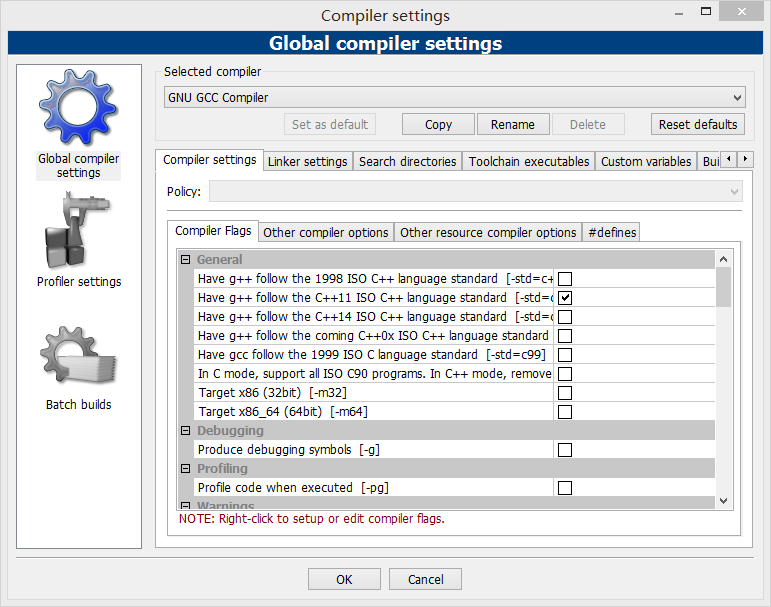Select the Profile code when executed row text

pos(293,488)
